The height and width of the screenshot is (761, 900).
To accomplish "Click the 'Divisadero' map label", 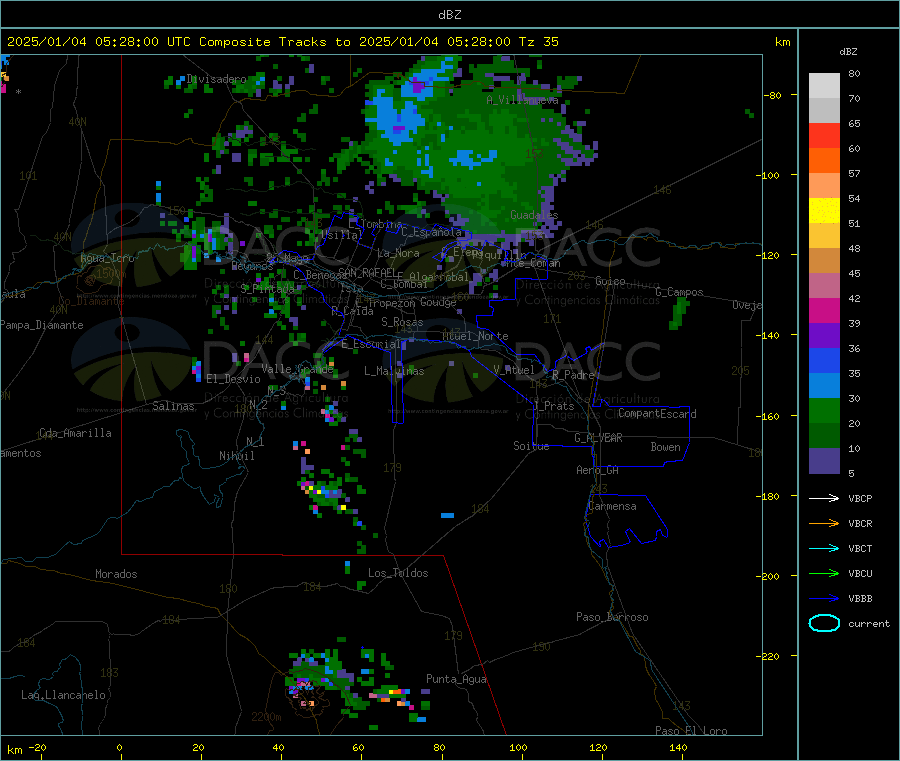I will click(x=216, y=79).
